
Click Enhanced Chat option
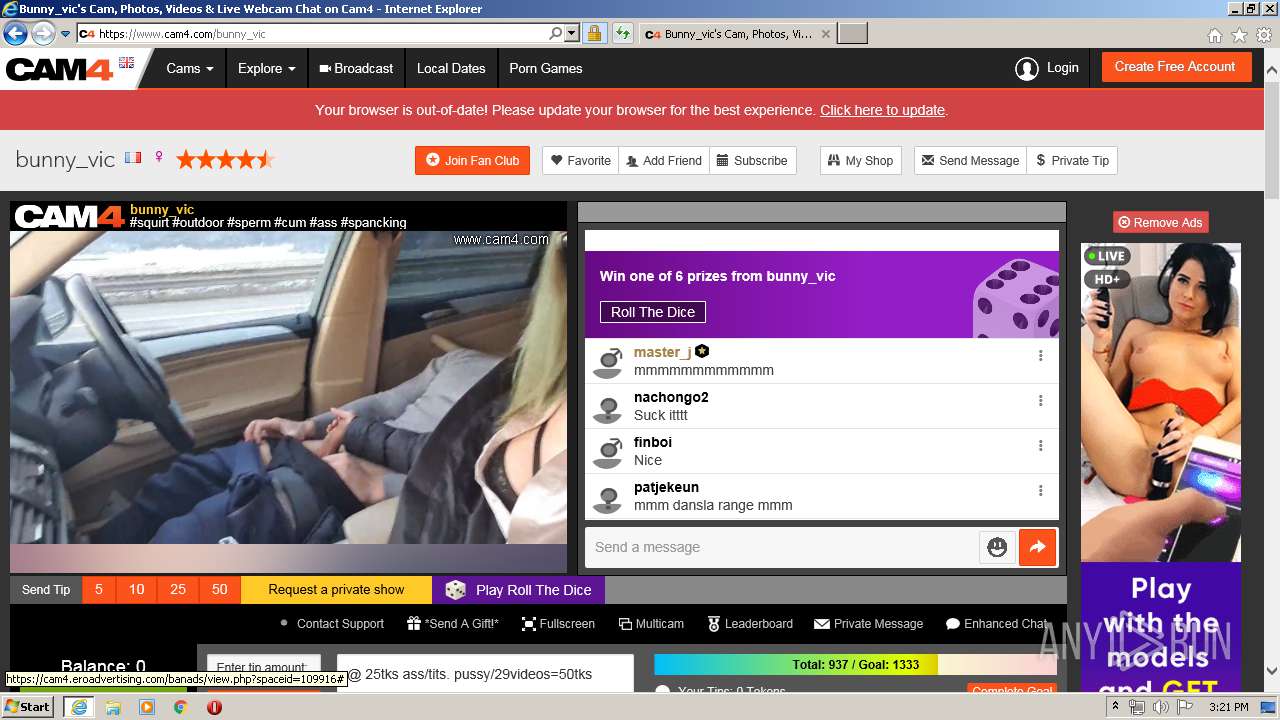pos(997,624)
